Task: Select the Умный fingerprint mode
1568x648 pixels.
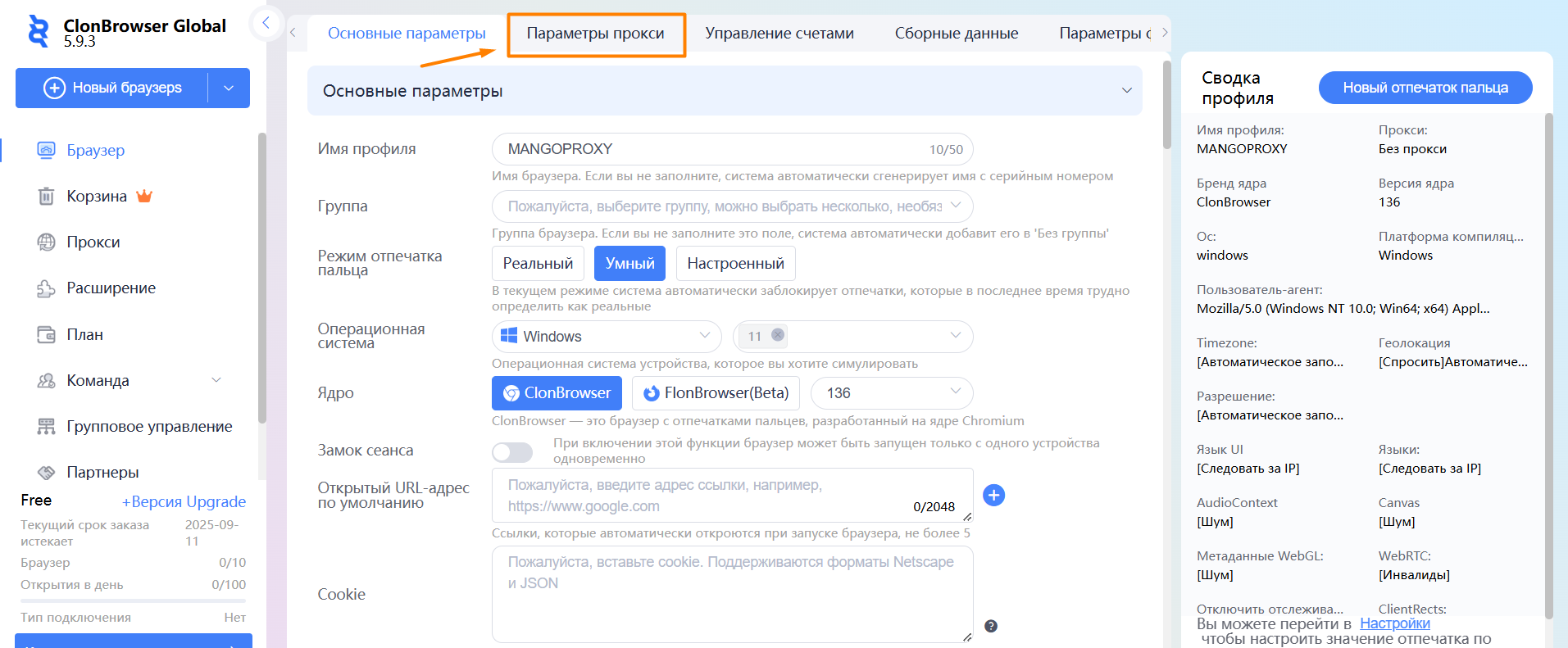Action: pyautogui.click(x=629, y=263)
